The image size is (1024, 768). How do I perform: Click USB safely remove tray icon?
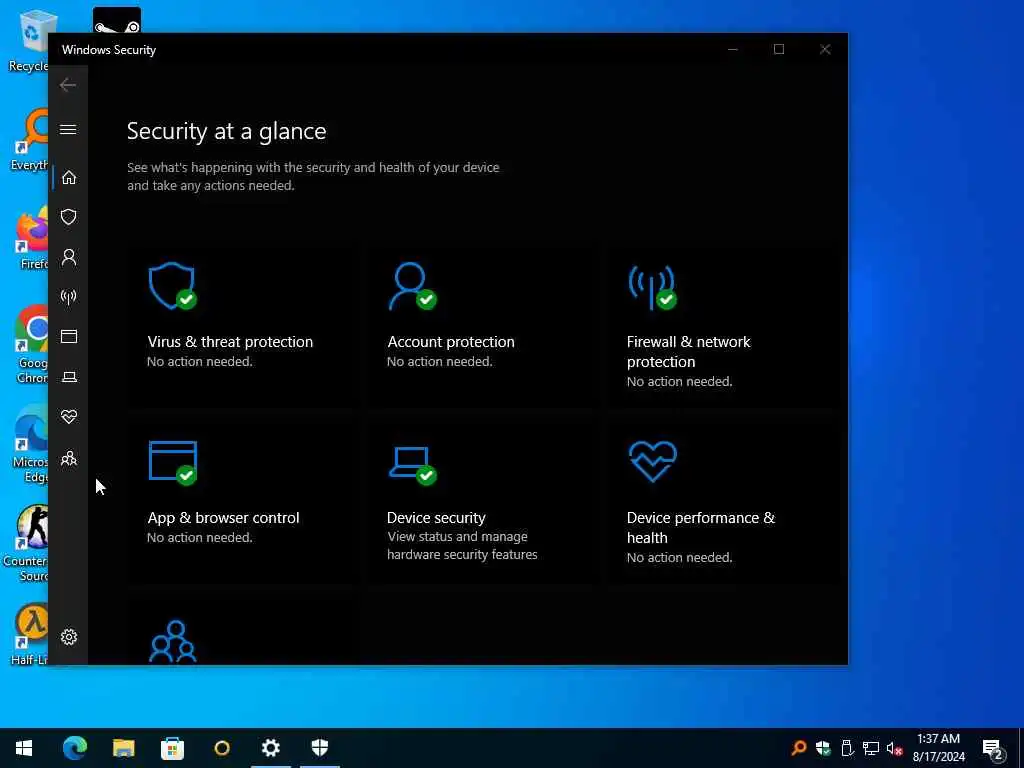[x=847, y=748]
